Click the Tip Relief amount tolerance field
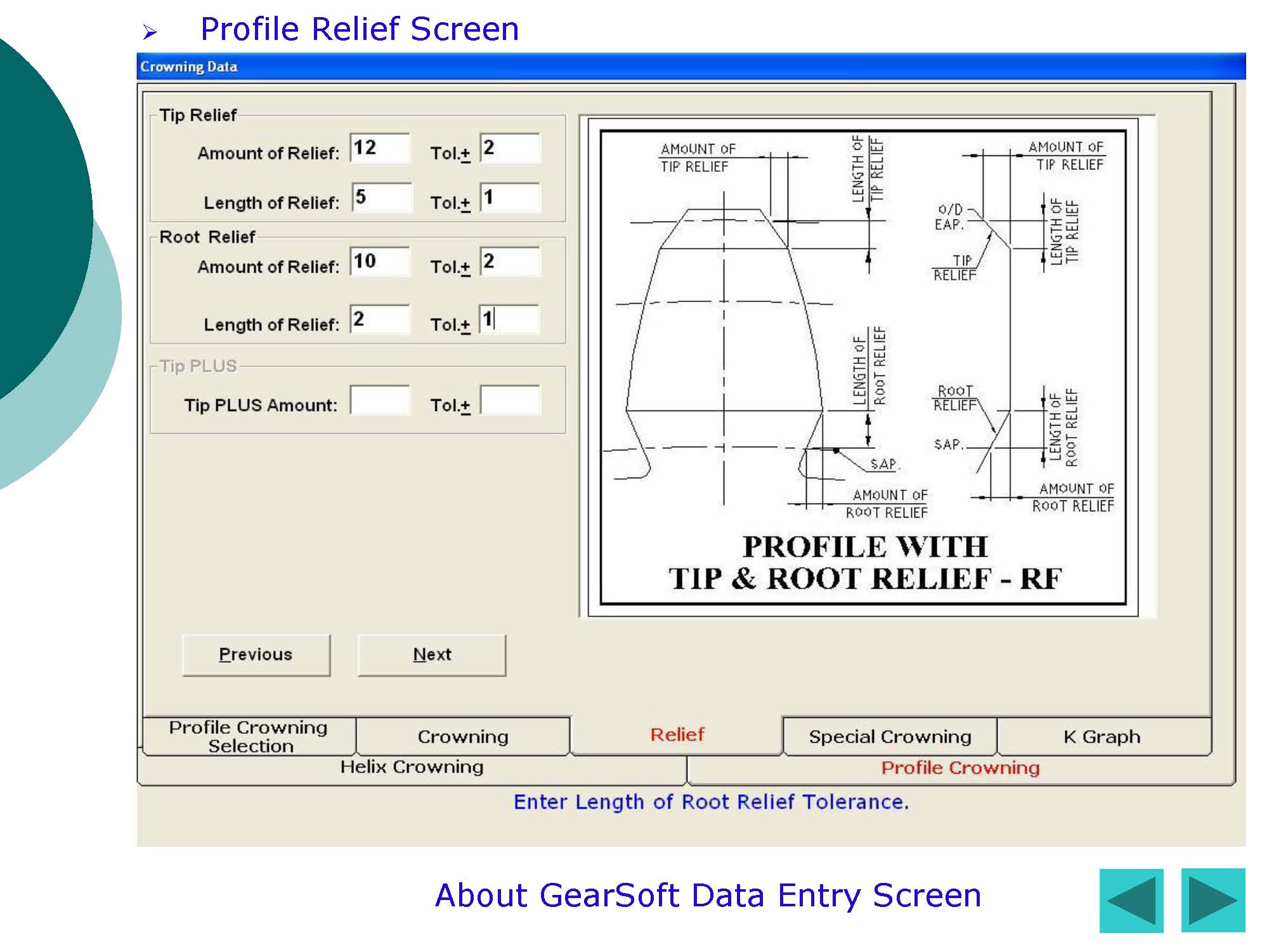The height and width of the screenshot is (952, 1269). 510,148
